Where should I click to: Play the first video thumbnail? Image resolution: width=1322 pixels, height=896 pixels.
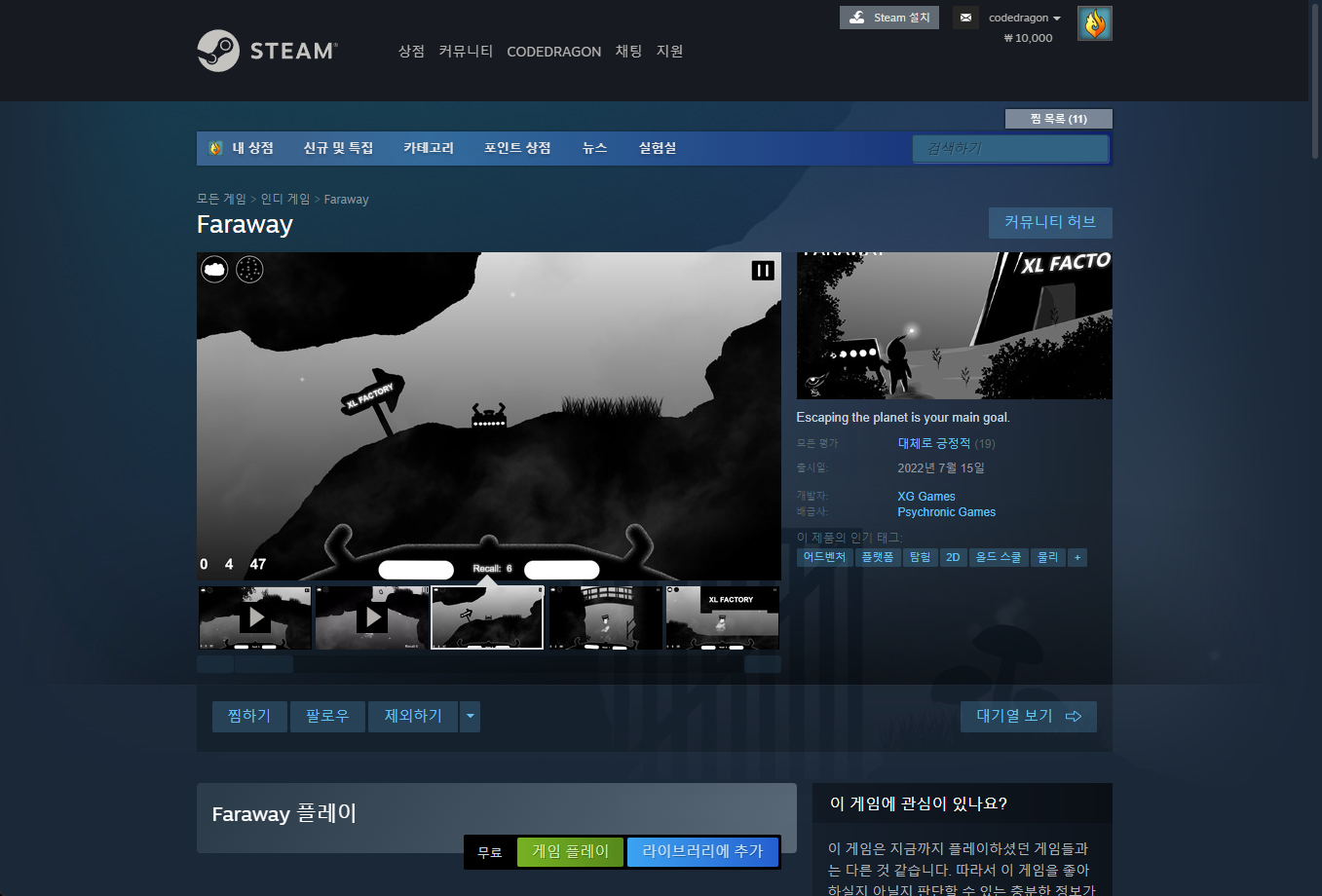255,617
